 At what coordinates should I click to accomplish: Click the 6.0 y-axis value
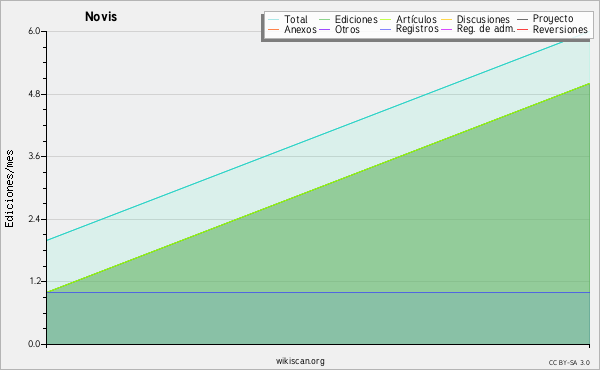coord(34,31)
